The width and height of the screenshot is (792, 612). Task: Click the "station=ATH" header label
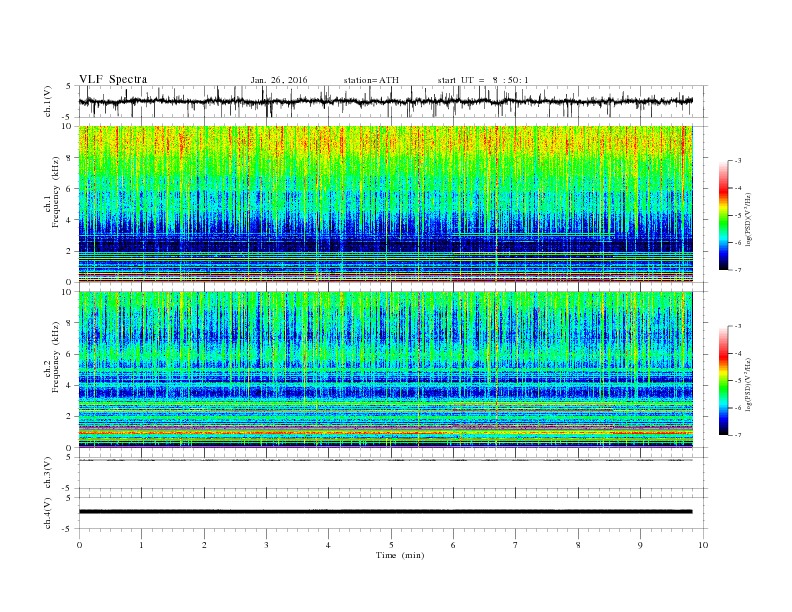371,80
